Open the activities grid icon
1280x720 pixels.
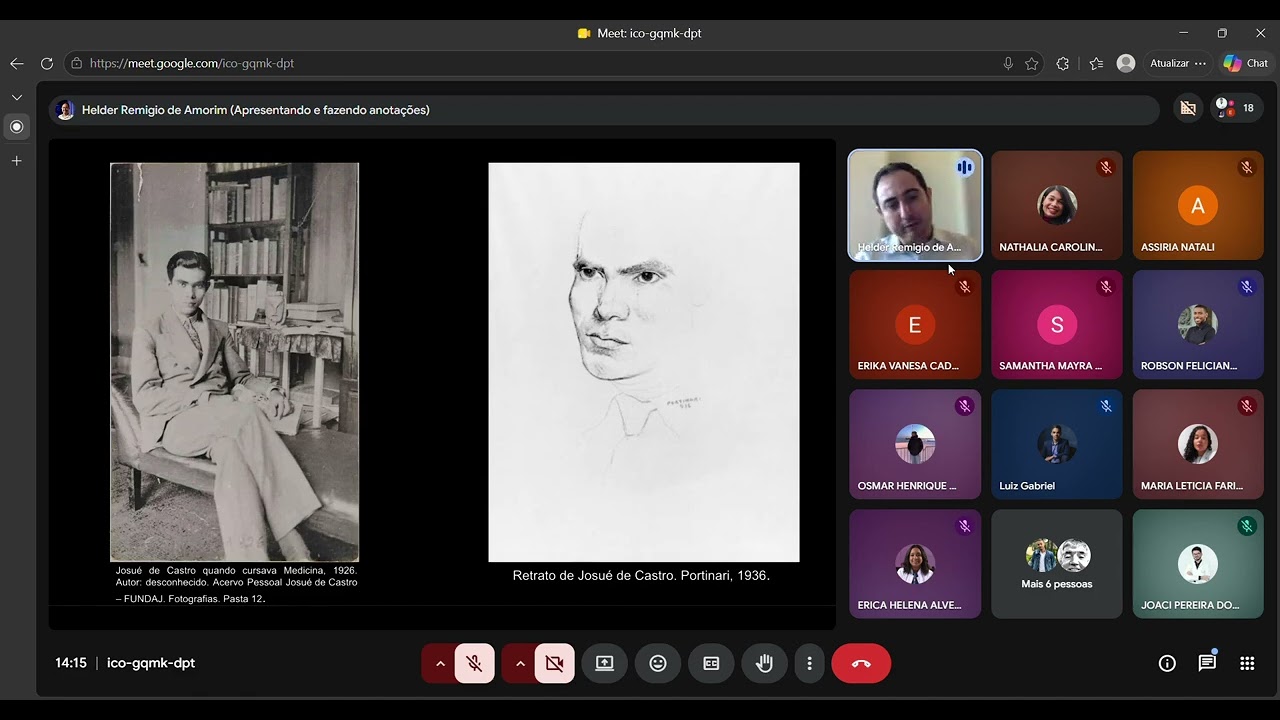pyautogui.click(x=1247, y=663)
